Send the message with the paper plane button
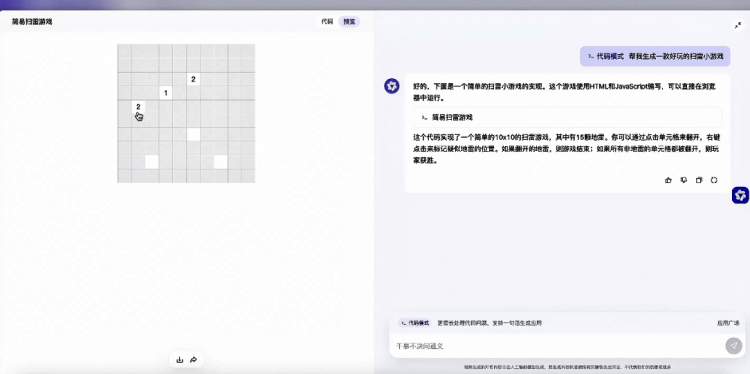Screen dimensions: 750x374 (x=734, y=345)
